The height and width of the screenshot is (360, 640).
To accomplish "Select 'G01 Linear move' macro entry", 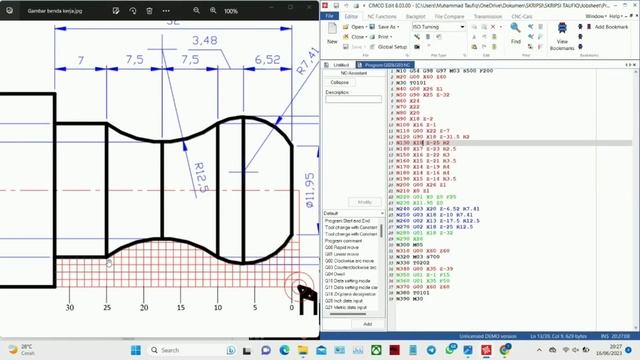I will [342, 254].
